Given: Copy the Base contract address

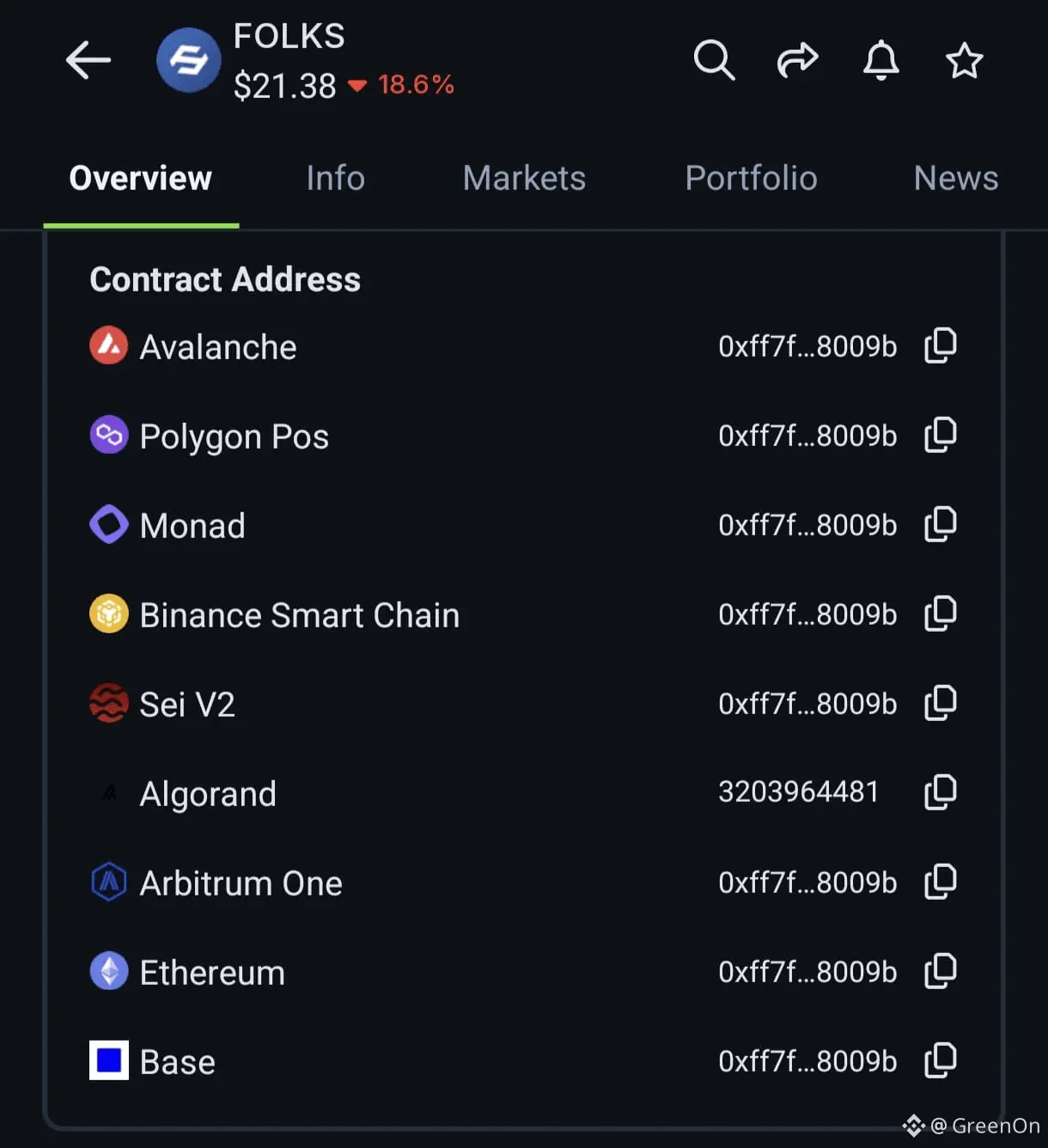Looking at the screenshot, I should click(941, 1060).
